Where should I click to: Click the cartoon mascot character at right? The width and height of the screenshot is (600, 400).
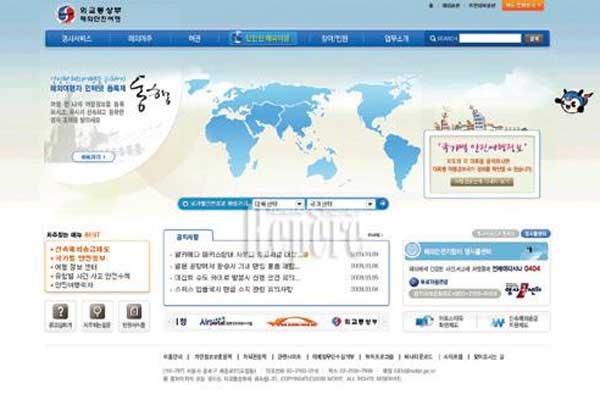click(x=573, y=101)
